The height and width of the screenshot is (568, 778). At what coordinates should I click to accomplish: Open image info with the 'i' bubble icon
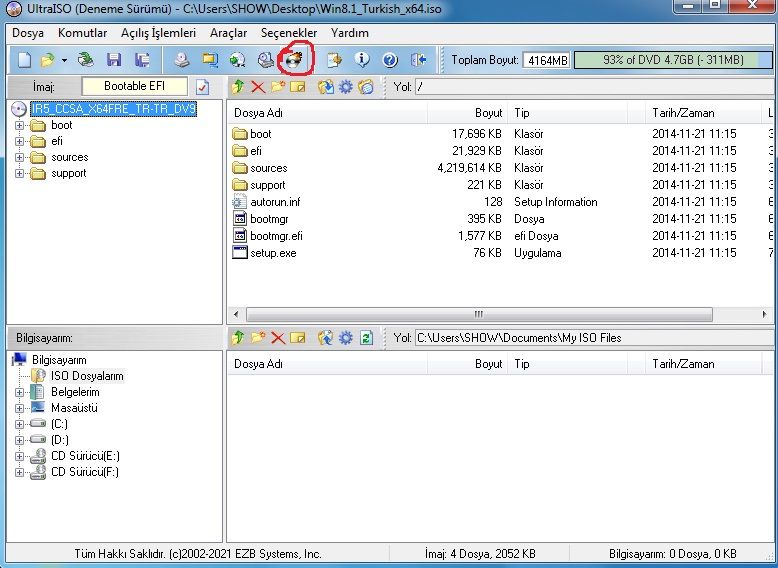tap(362, 60)
